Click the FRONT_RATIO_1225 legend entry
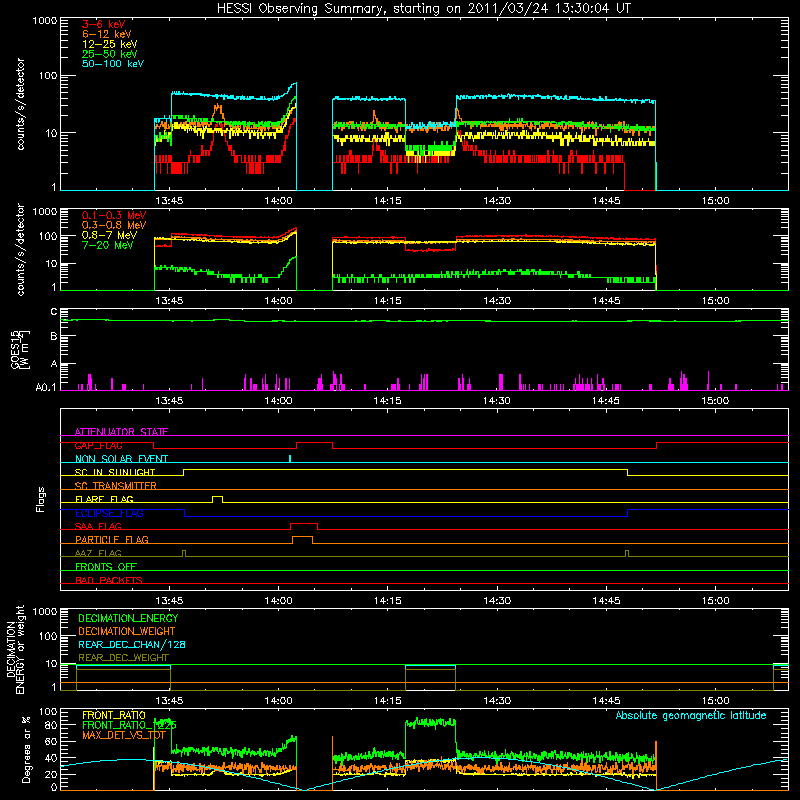800x800 pixels. (x=129, y=725)
